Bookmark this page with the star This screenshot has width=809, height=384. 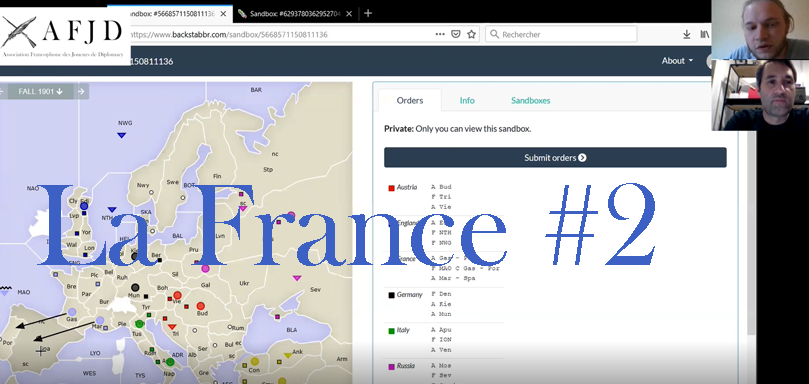tap(471, 34)
